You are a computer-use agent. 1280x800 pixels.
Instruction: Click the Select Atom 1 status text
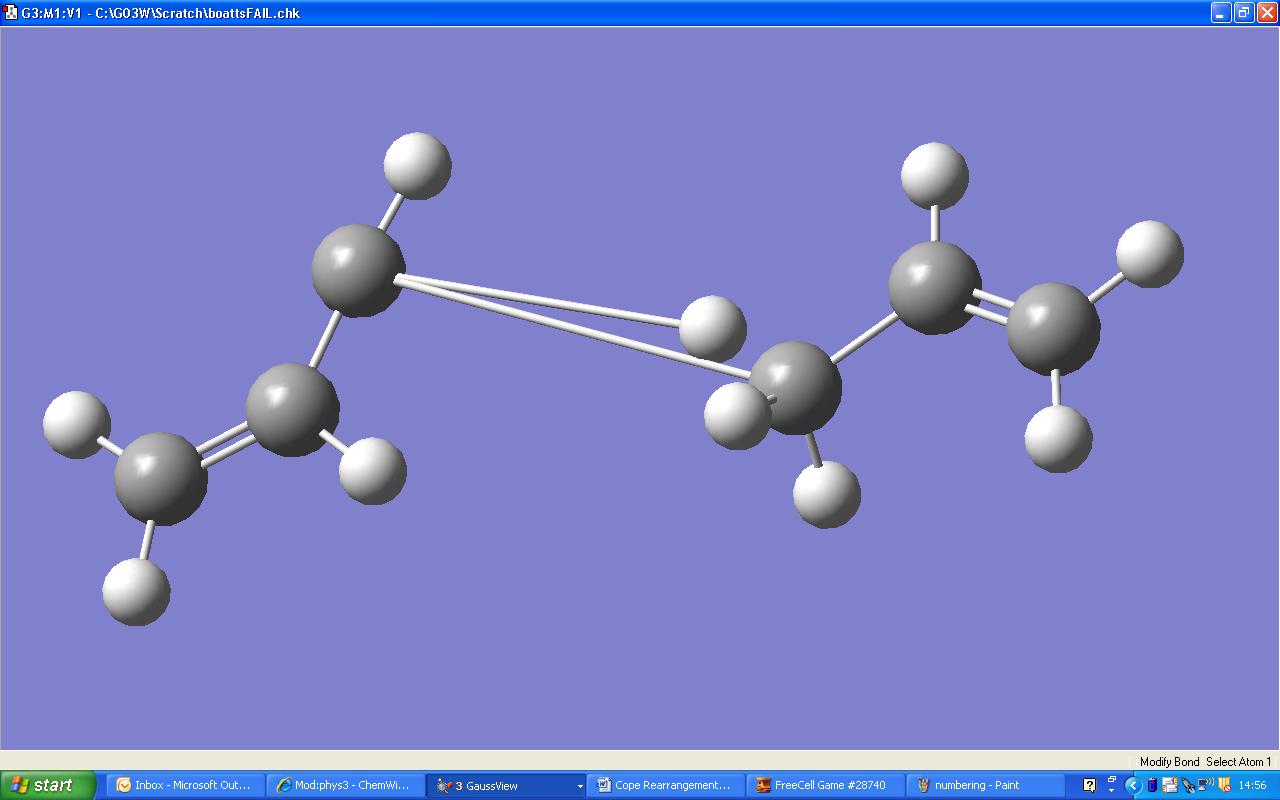[x=1239, y=762]
